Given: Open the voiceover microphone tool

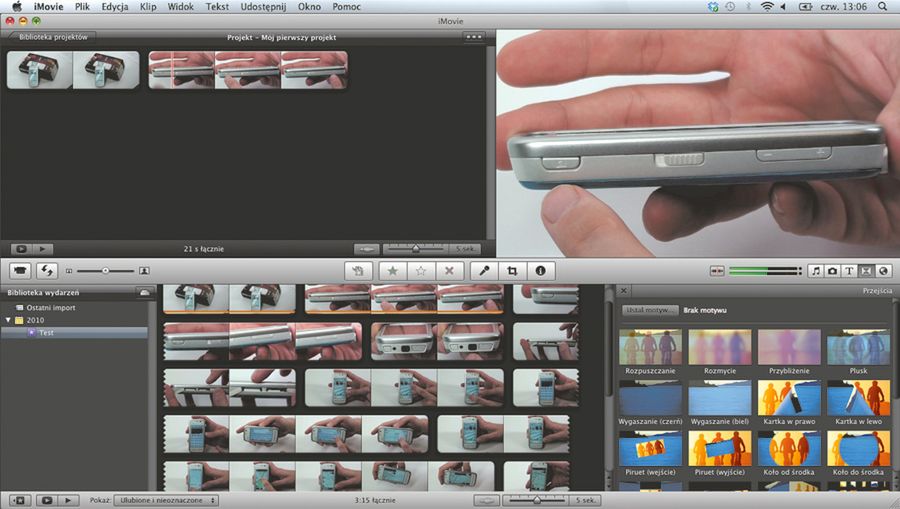Looking at the screenshot, I should click(484, 271).
